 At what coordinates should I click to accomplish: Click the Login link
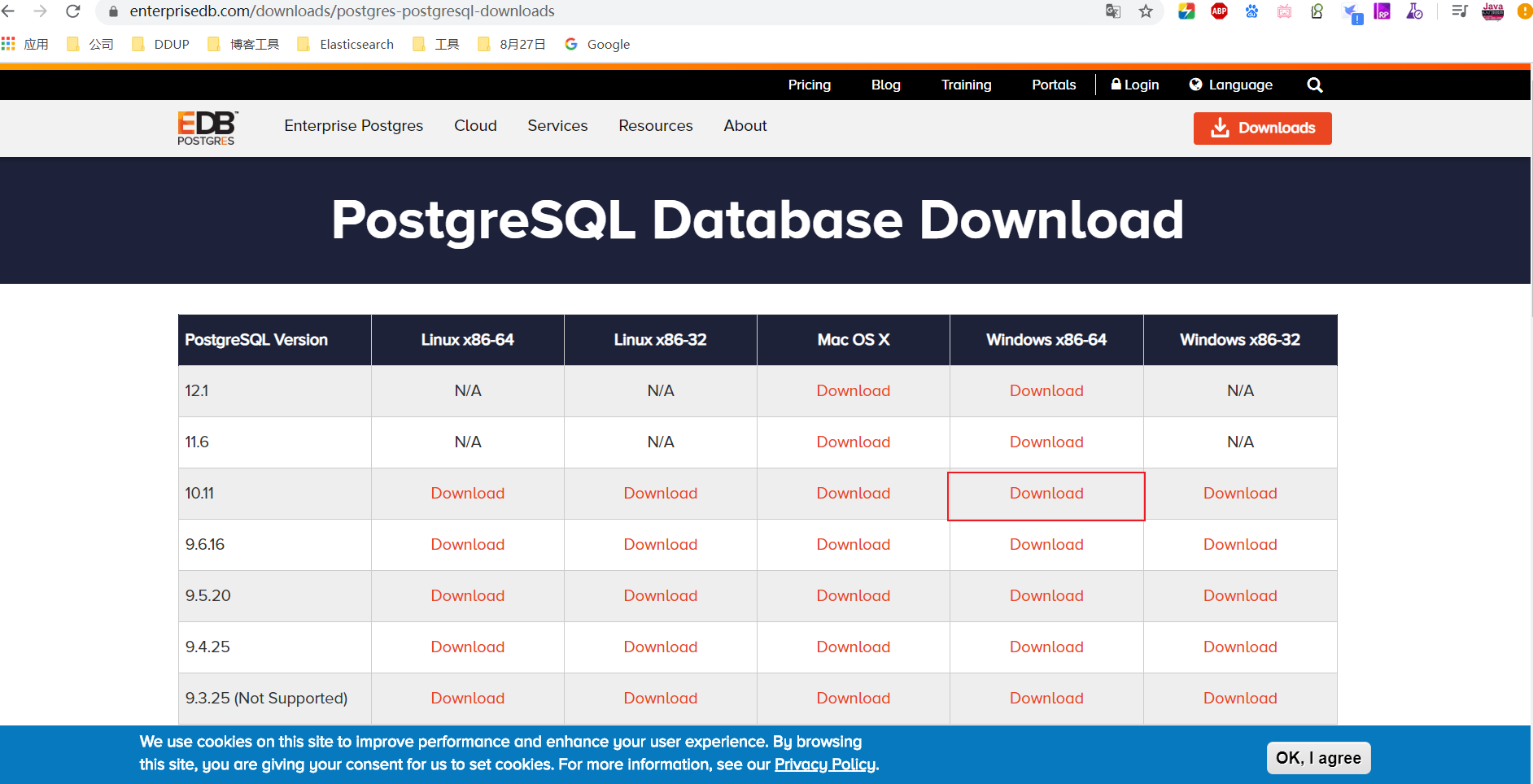tap(1135, 85)
